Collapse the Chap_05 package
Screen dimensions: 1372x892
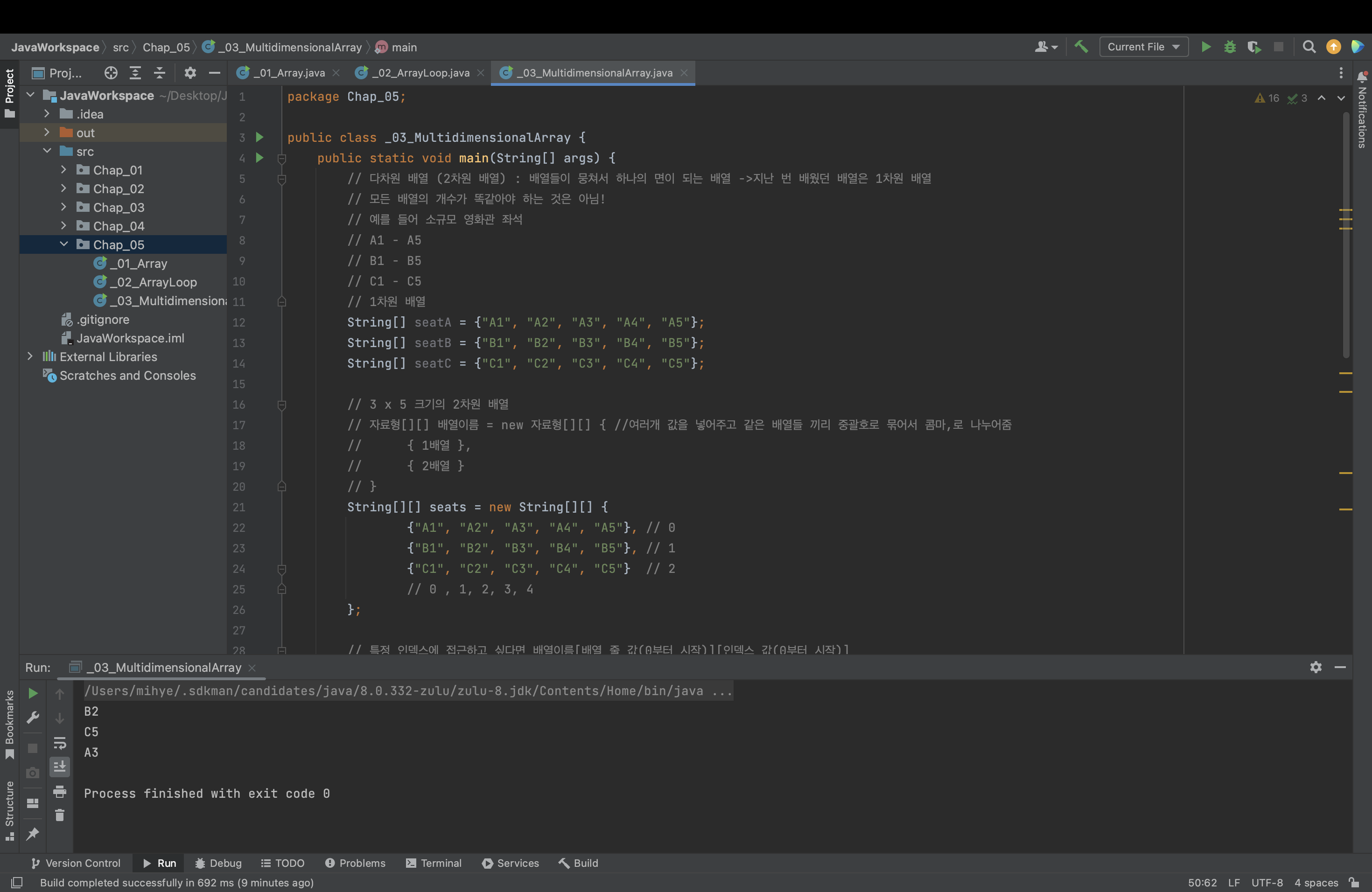tap(63, 244)
